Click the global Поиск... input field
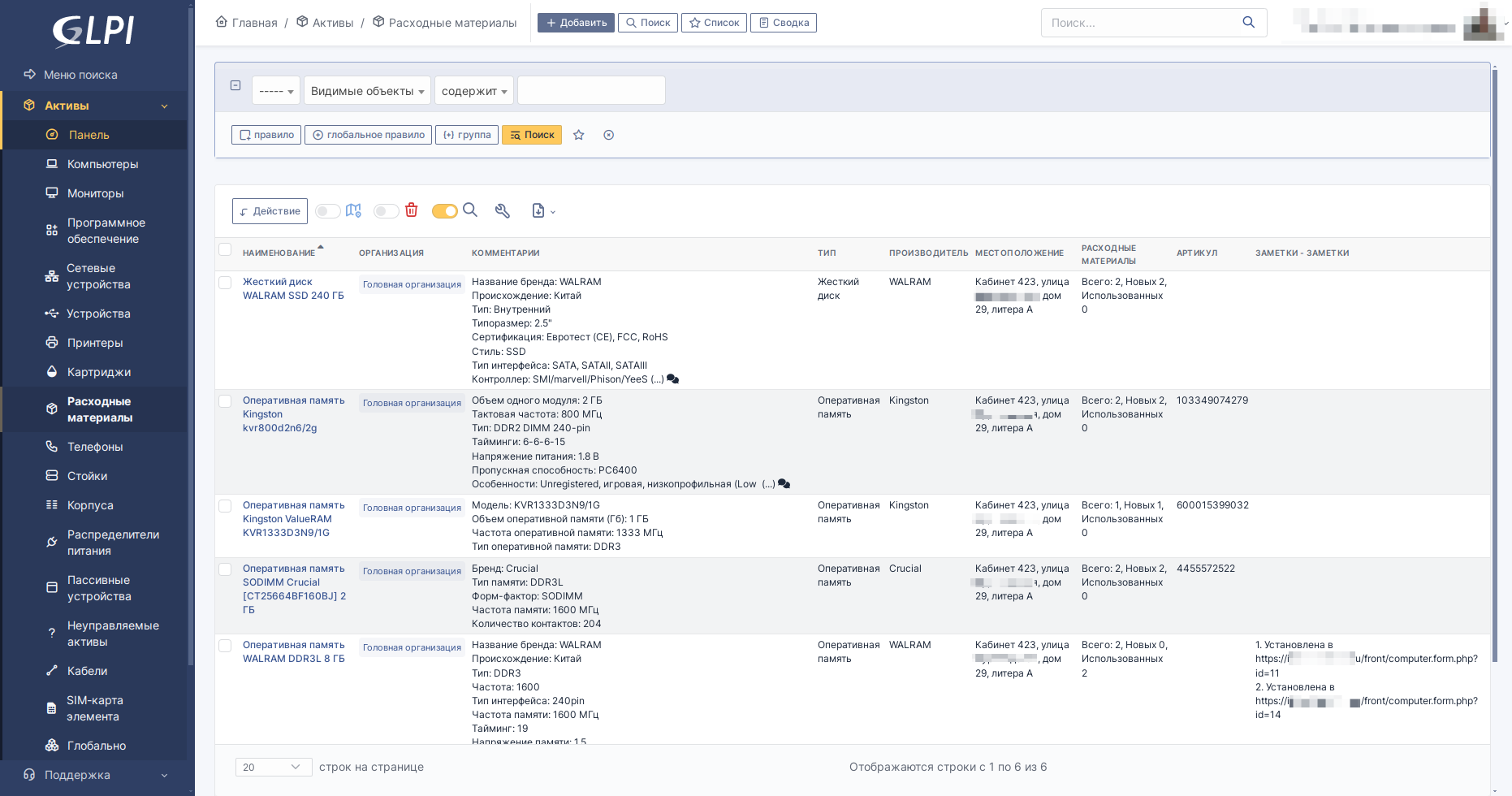The image size is (1512, 796). [1141, 23]
